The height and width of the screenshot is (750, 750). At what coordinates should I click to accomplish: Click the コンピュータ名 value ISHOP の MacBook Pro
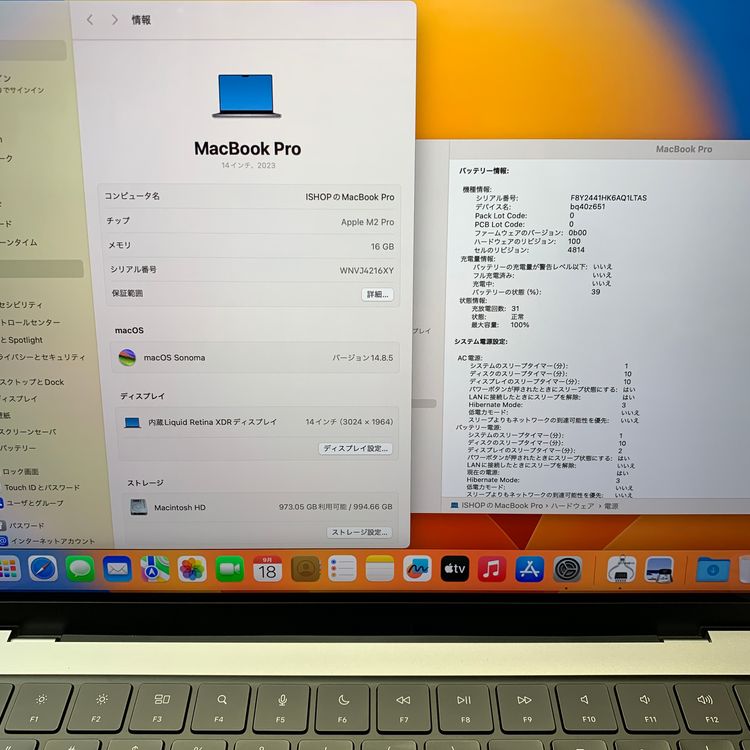350,197
